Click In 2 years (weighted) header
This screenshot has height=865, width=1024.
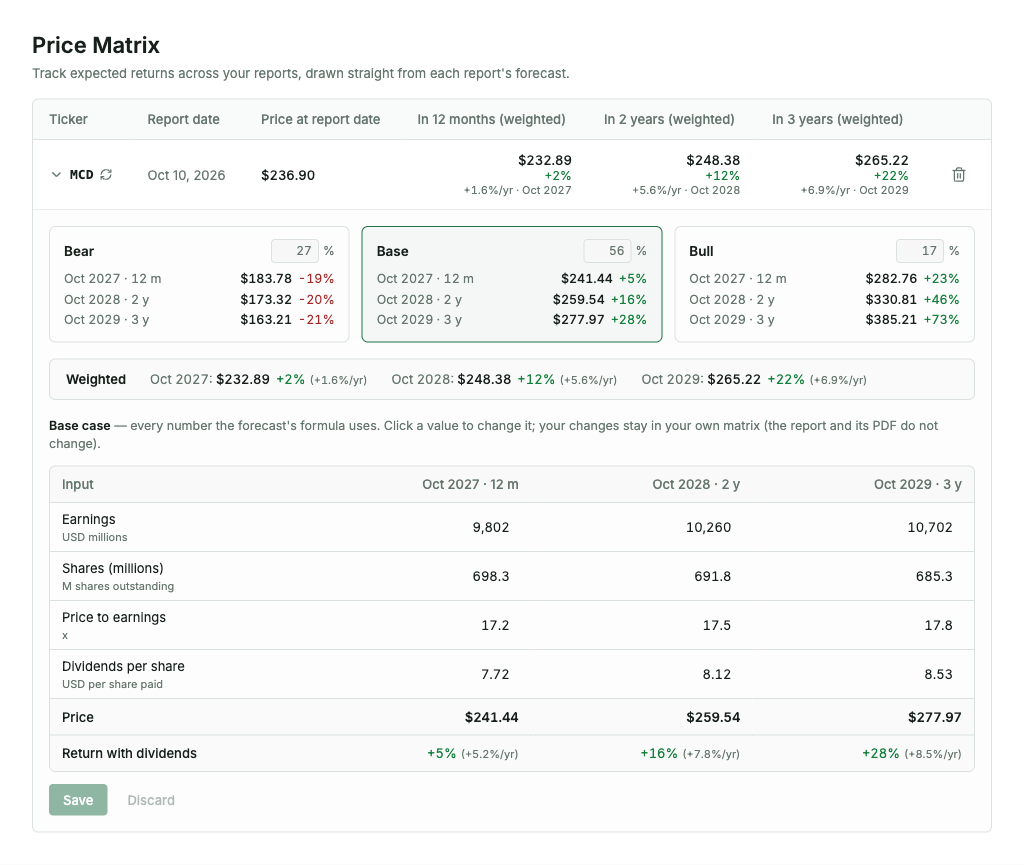669,119
